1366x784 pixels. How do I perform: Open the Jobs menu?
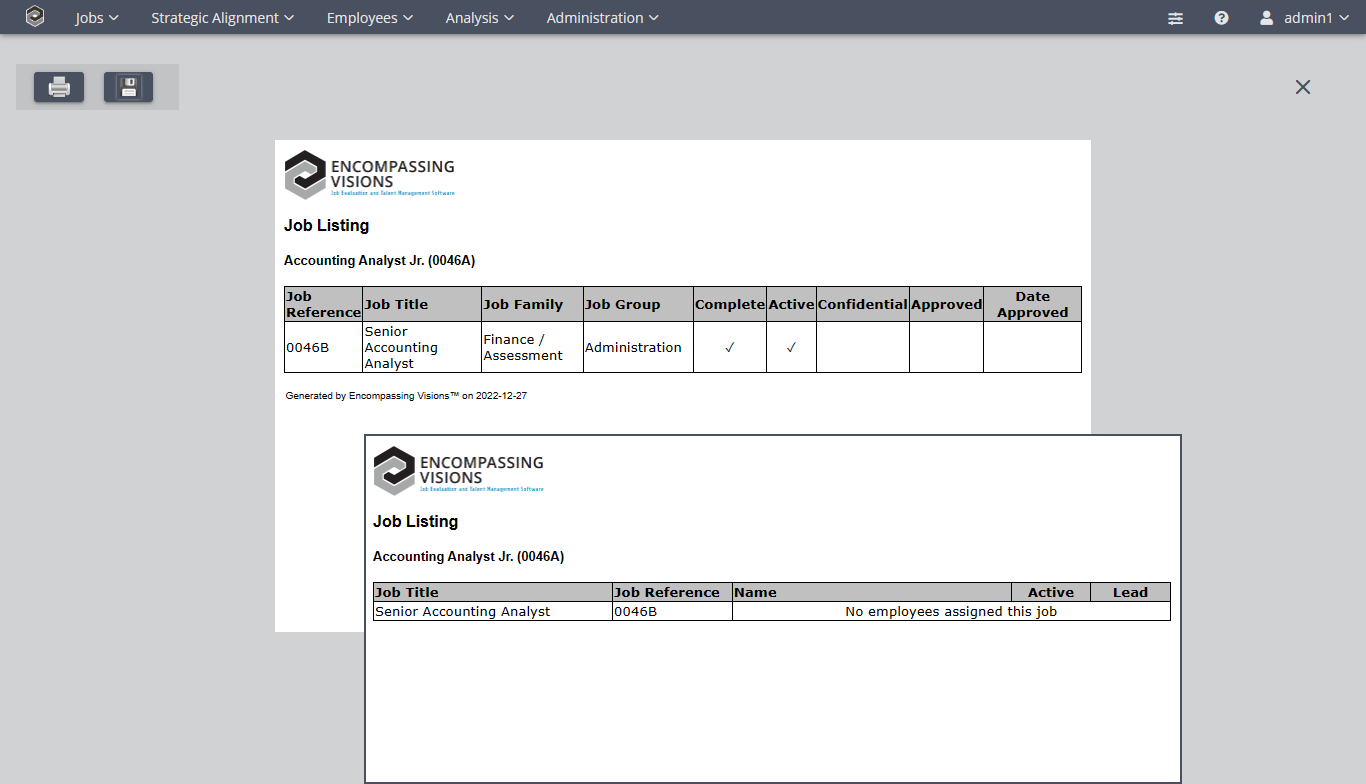click(x=97, y=18)
